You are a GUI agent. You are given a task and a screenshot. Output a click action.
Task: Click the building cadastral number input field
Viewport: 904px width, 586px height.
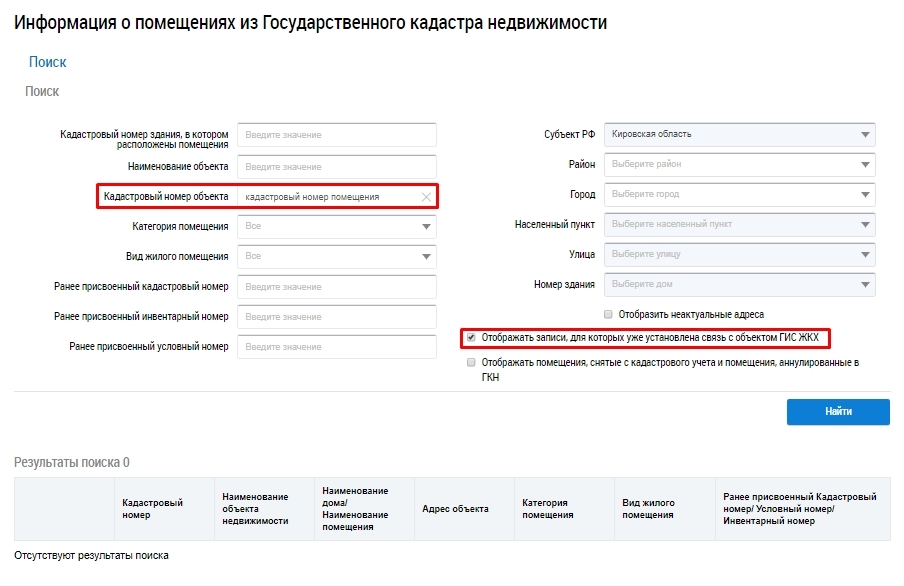(x=337, y=135)
